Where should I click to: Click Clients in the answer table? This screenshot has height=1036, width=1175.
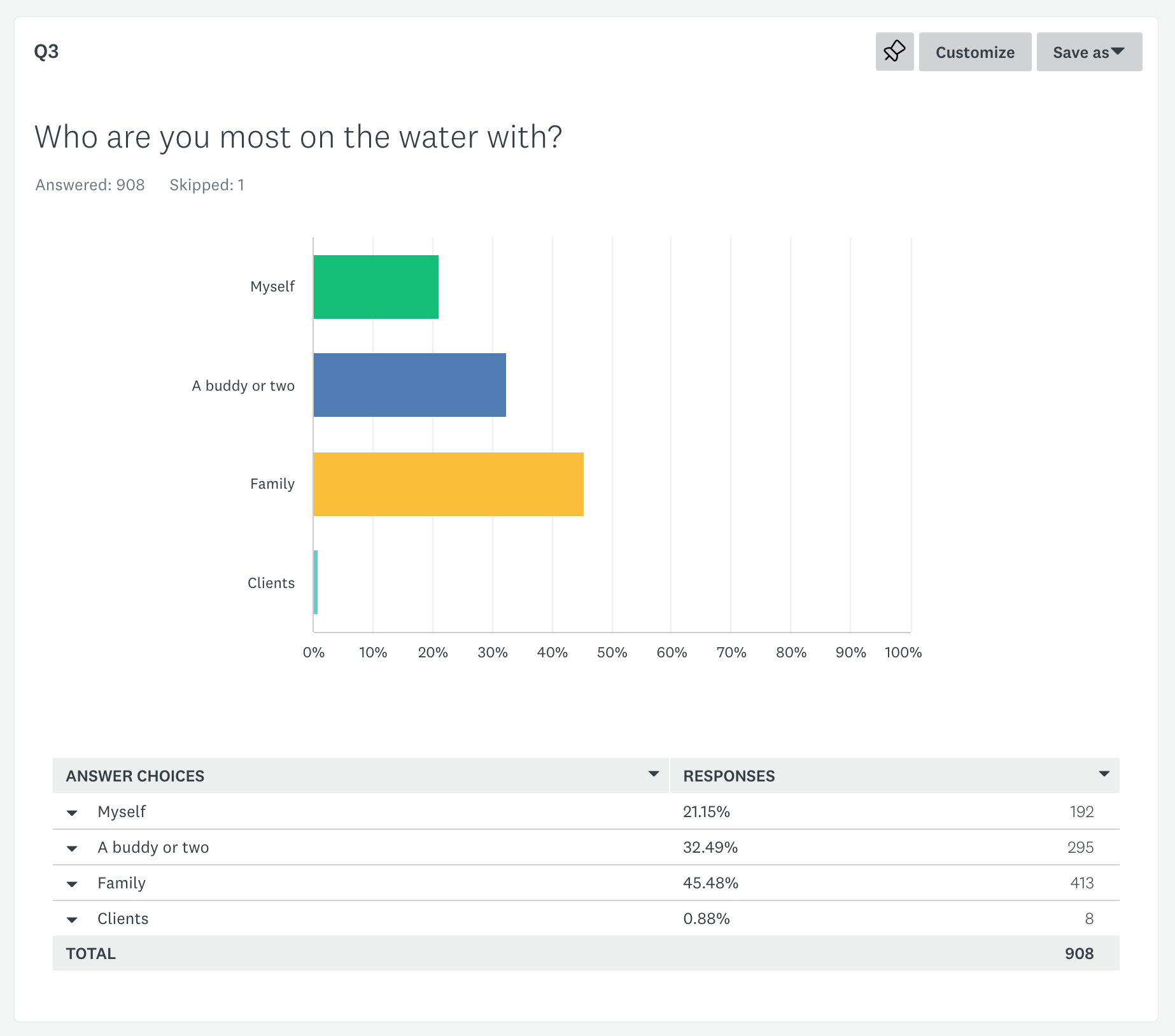[123, 919]
